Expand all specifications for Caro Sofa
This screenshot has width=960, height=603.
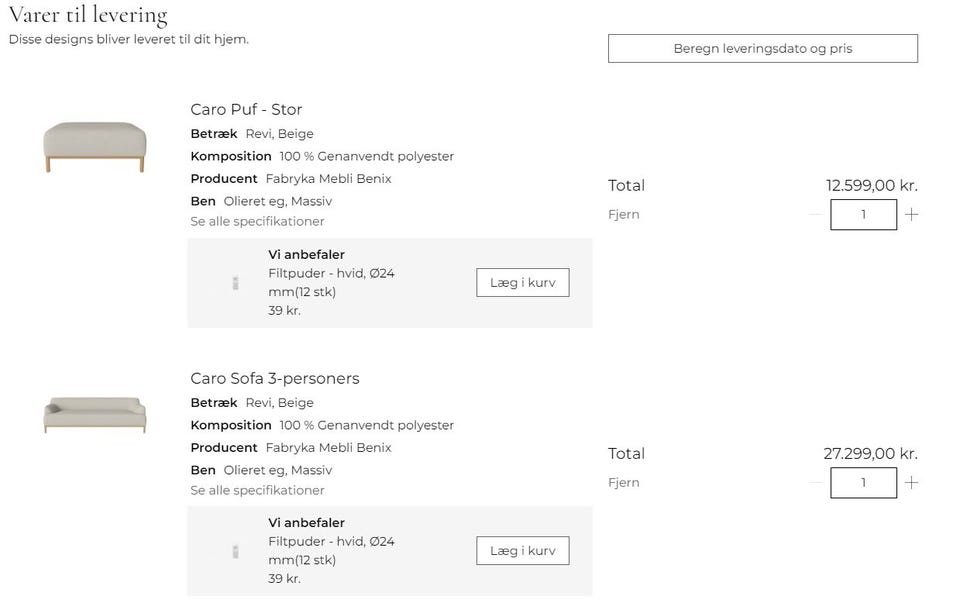coord(257,491)
